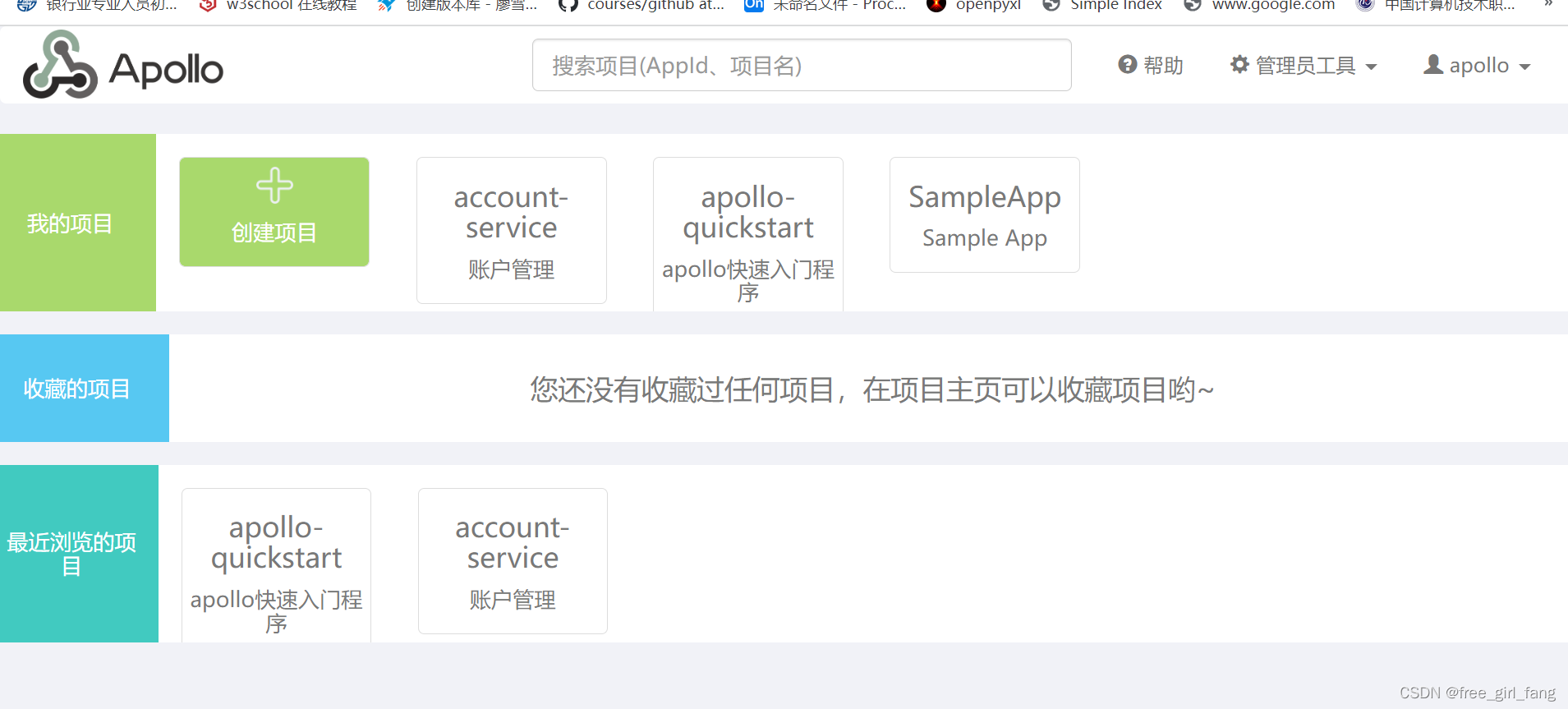Click the 创建项目 create project card
The image size is (1568, 709).
[274, 212]
